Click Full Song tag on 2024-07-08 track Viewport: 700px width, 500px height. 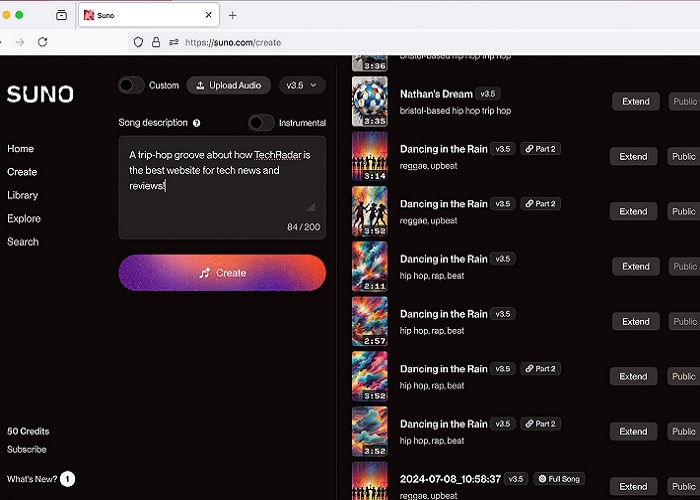pyautogui.click(x=559, y=479)
